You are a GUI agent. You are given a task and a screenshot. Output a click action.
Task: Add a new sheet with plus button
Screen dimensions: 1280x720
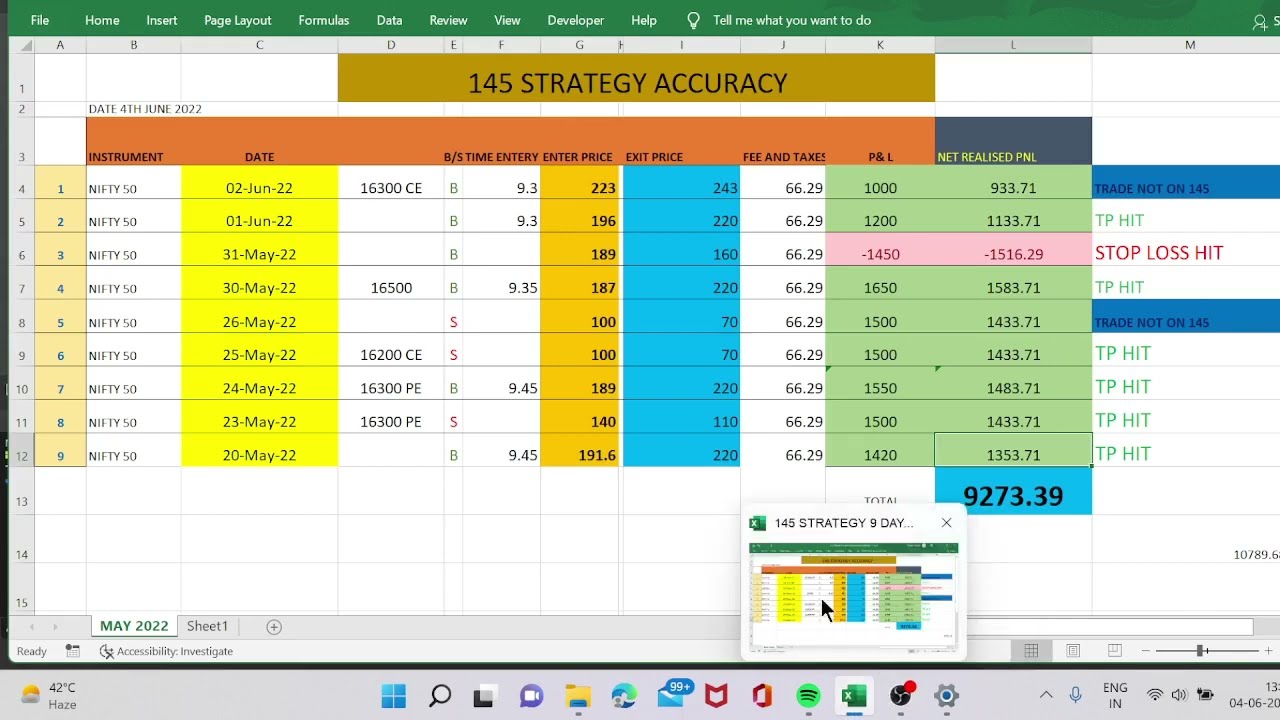274,627
